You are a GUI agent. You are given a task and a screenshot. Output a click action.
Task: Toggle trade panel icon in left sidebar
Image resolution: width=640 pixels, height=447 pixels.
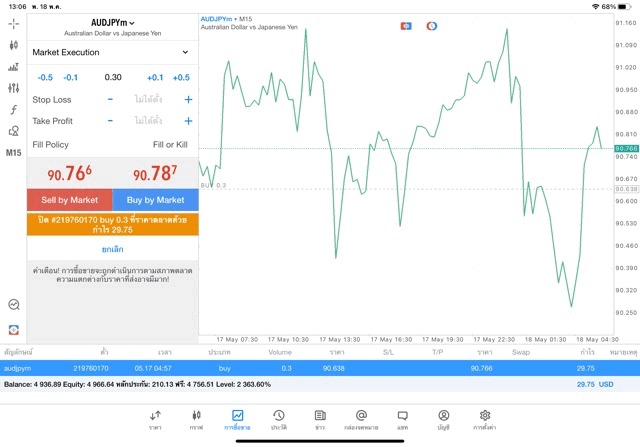(14, 330)
